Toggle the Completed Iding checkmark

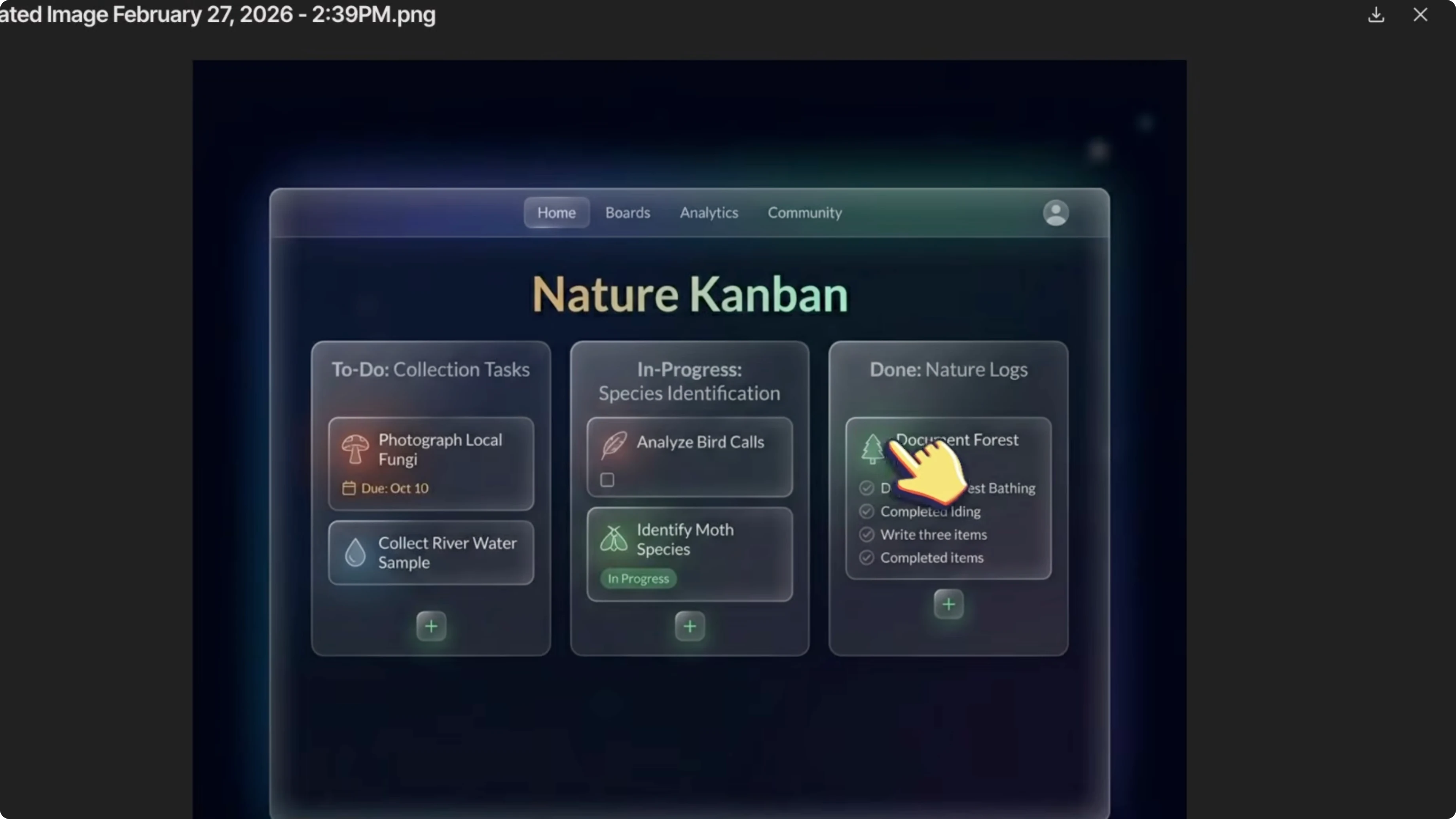pos(866,511)
